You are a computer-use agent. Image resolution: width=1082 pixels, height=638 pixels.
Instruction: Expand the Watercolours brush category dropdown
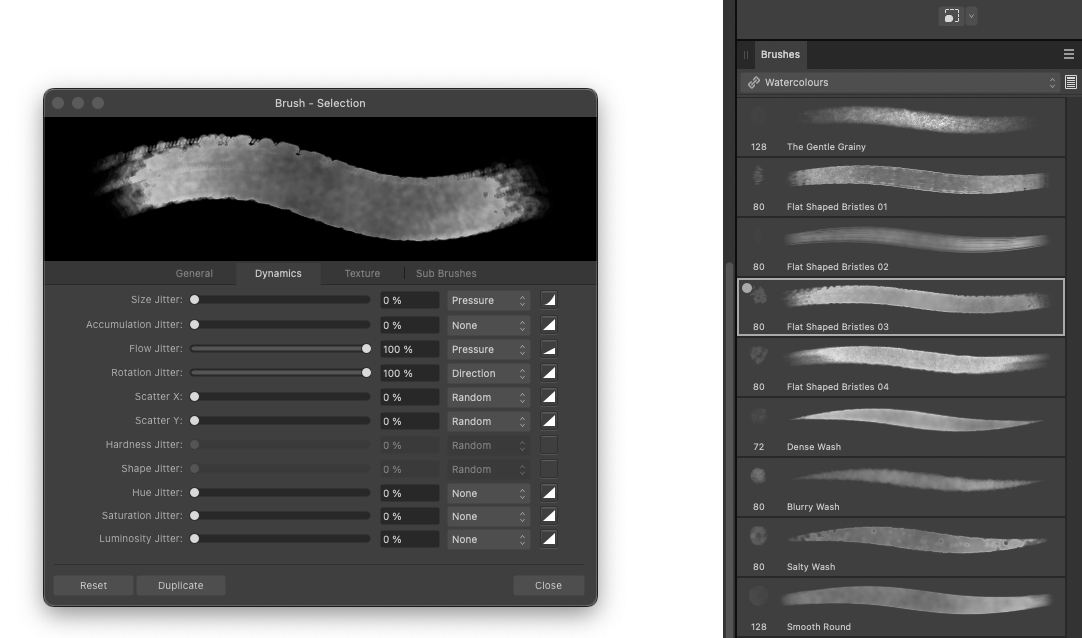pos(900,83)
